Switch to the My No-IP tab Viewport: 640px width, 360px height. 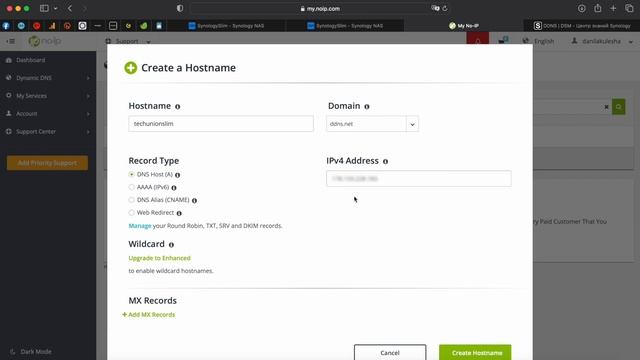[x=464, y=26]
